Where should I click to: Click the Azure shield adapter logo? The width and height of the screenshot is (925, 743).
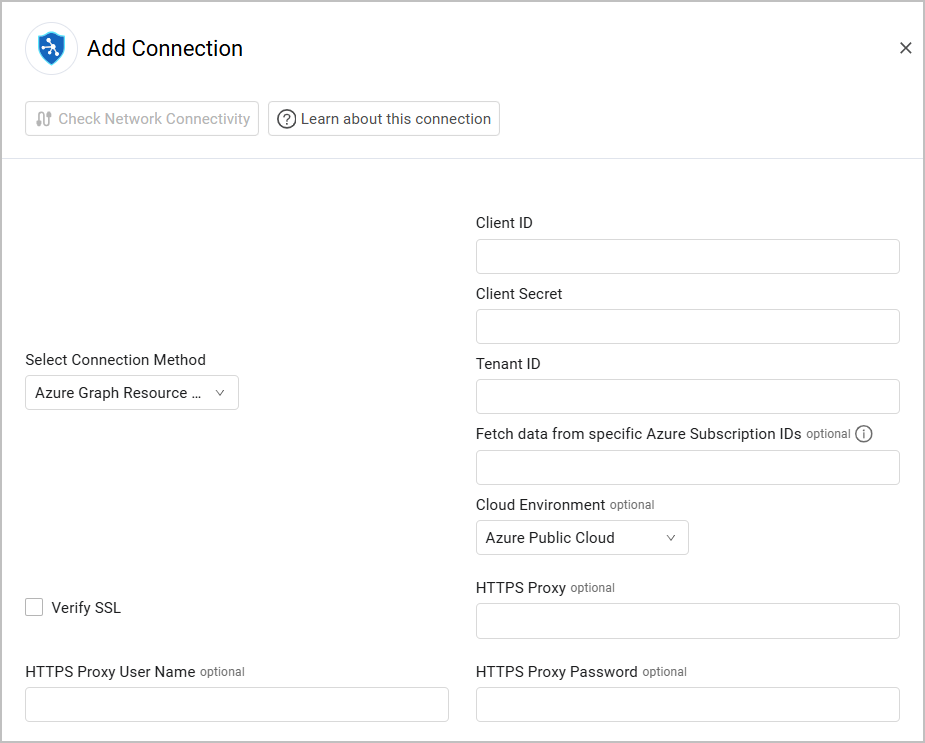51,48
